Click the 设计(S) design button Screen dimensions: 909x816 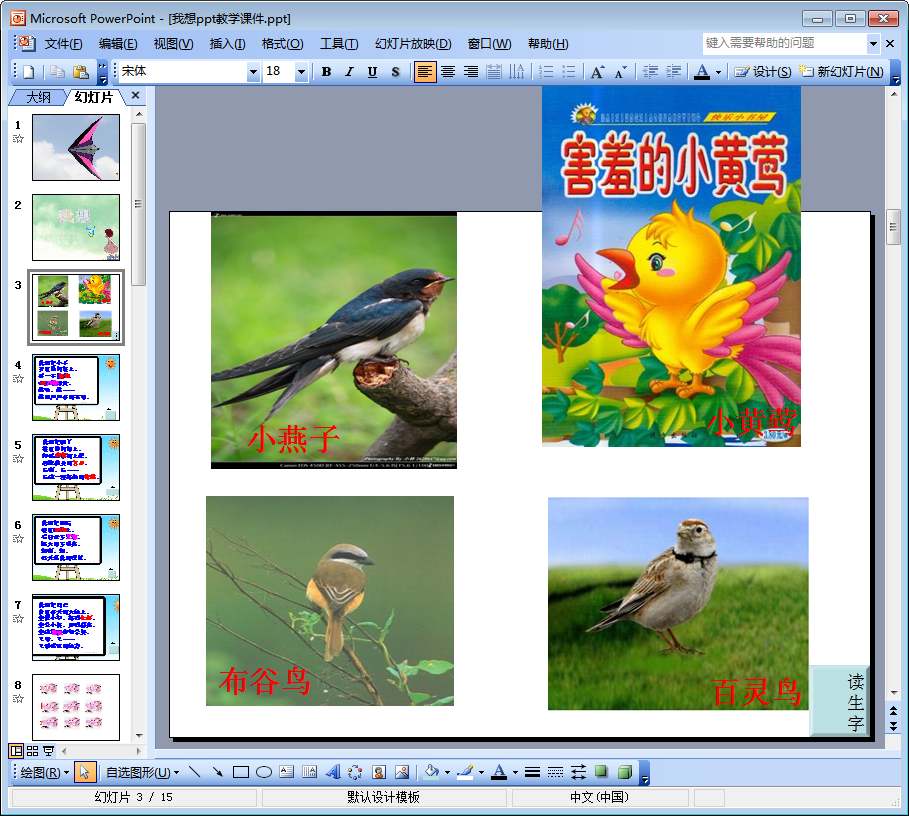pos(763,72)
